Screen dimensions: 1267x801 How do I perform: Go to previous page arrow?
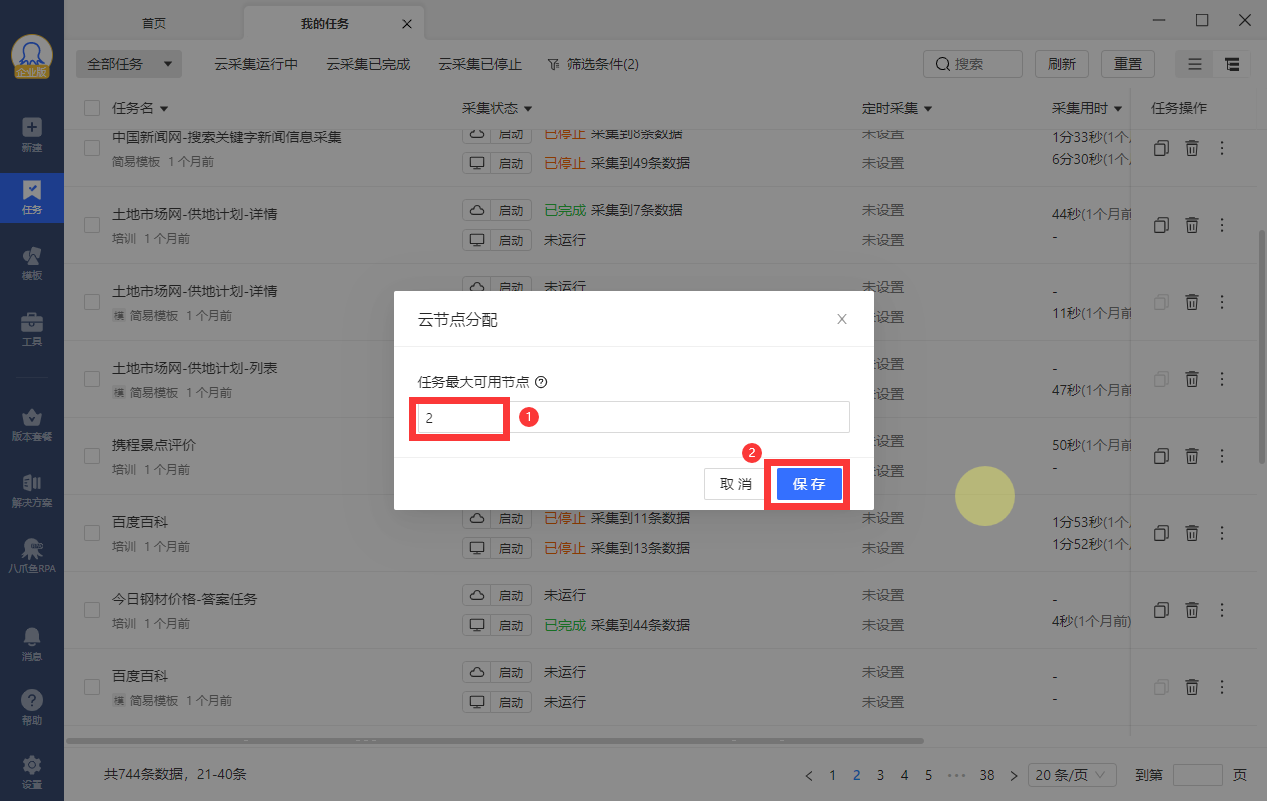[810, 775]
